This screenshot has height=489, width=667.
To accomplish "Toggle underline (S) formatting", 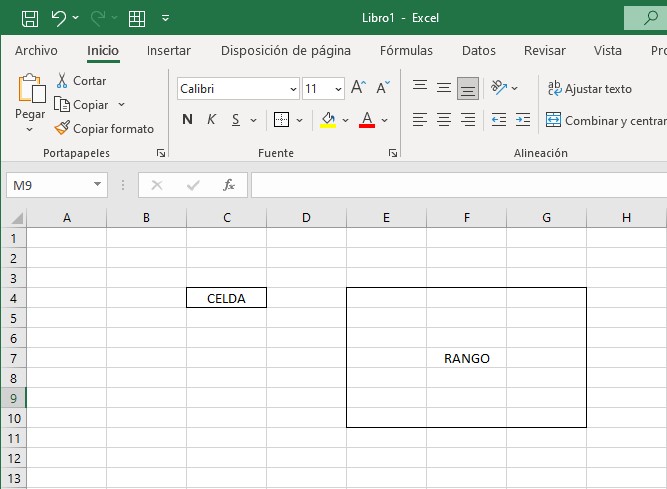I will (x=236, y=119).
